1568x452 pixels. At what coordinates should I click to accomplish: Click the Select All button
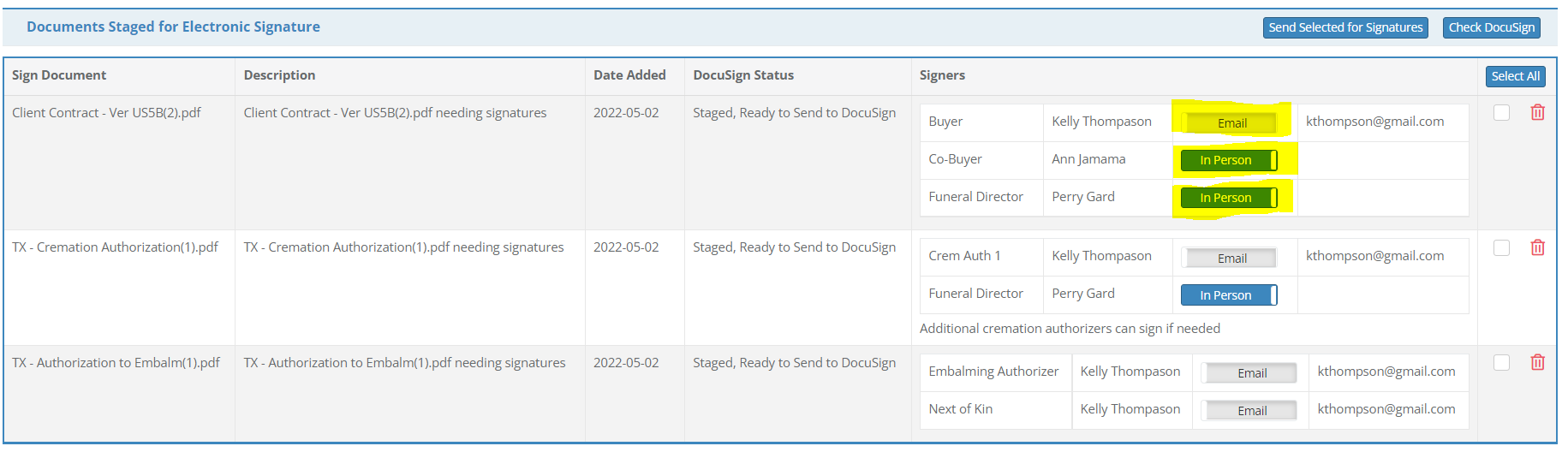tap(1515, 76)
